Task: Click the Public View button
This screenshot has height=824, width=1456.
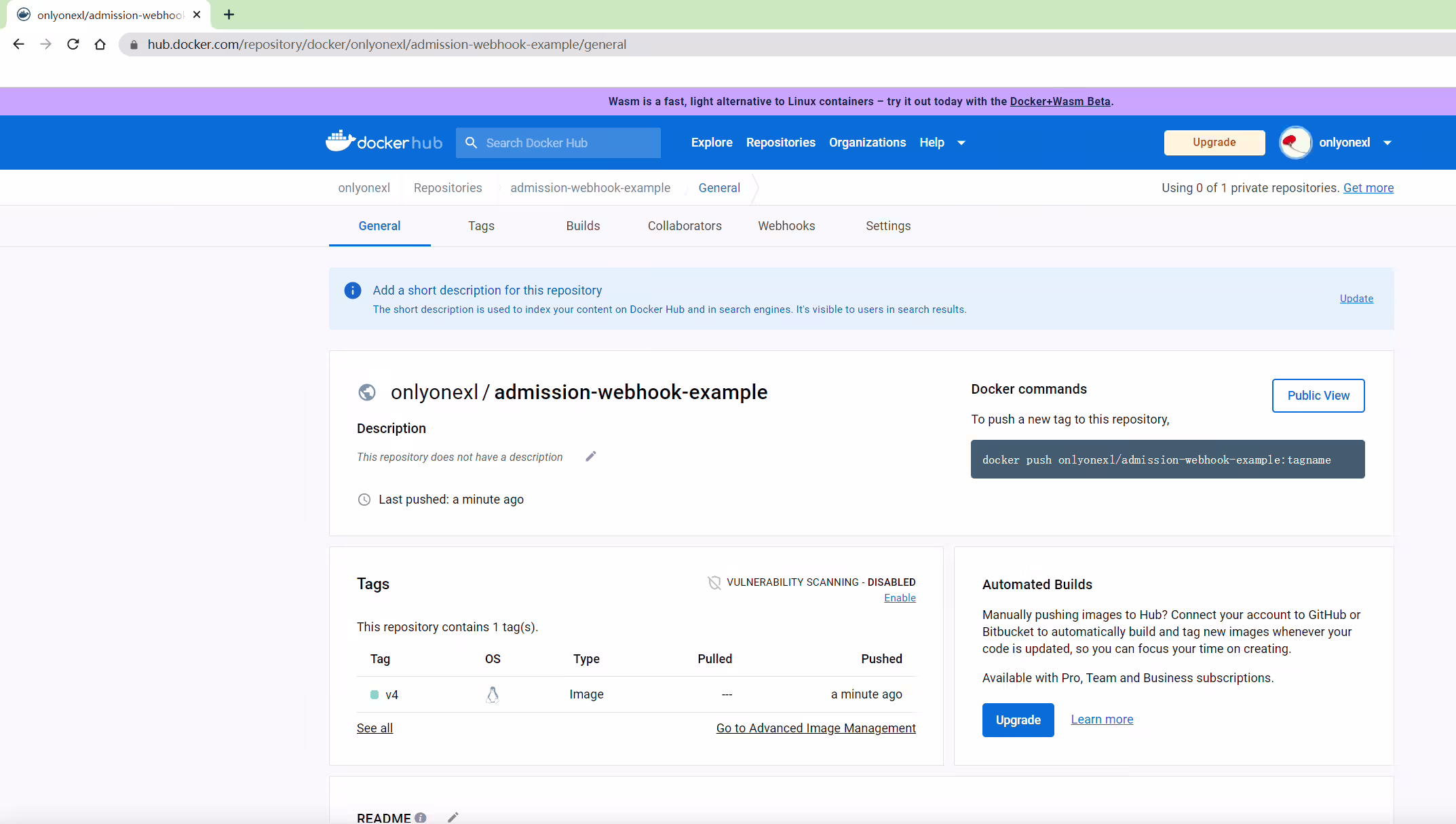Action: coord(1318,396)
